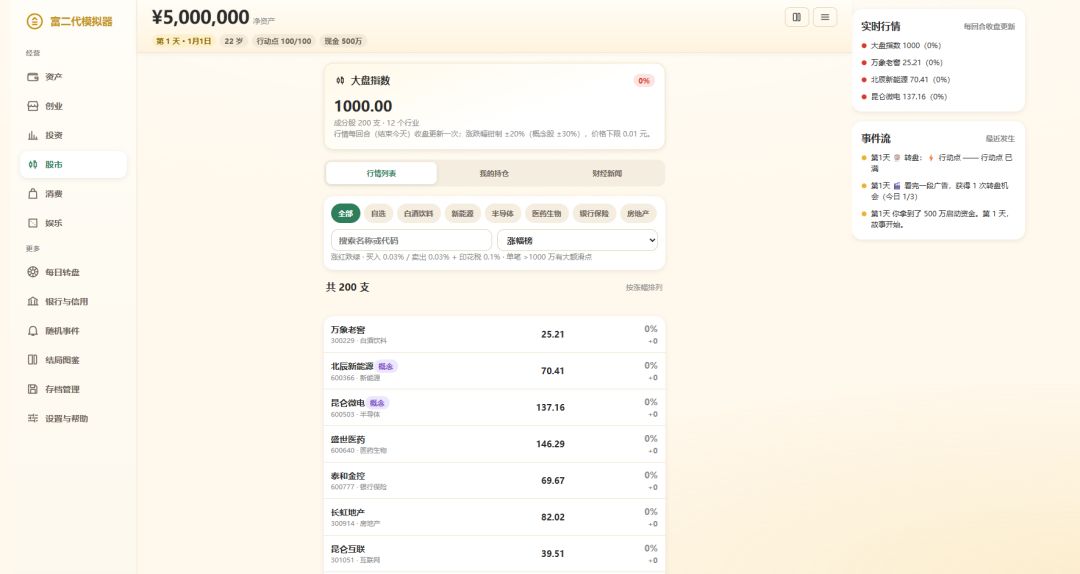Image resolution: width=1080 pixels, height=574 pixels.
Task: Open 娱乐 via its square icon
Action: coord(32,223)
